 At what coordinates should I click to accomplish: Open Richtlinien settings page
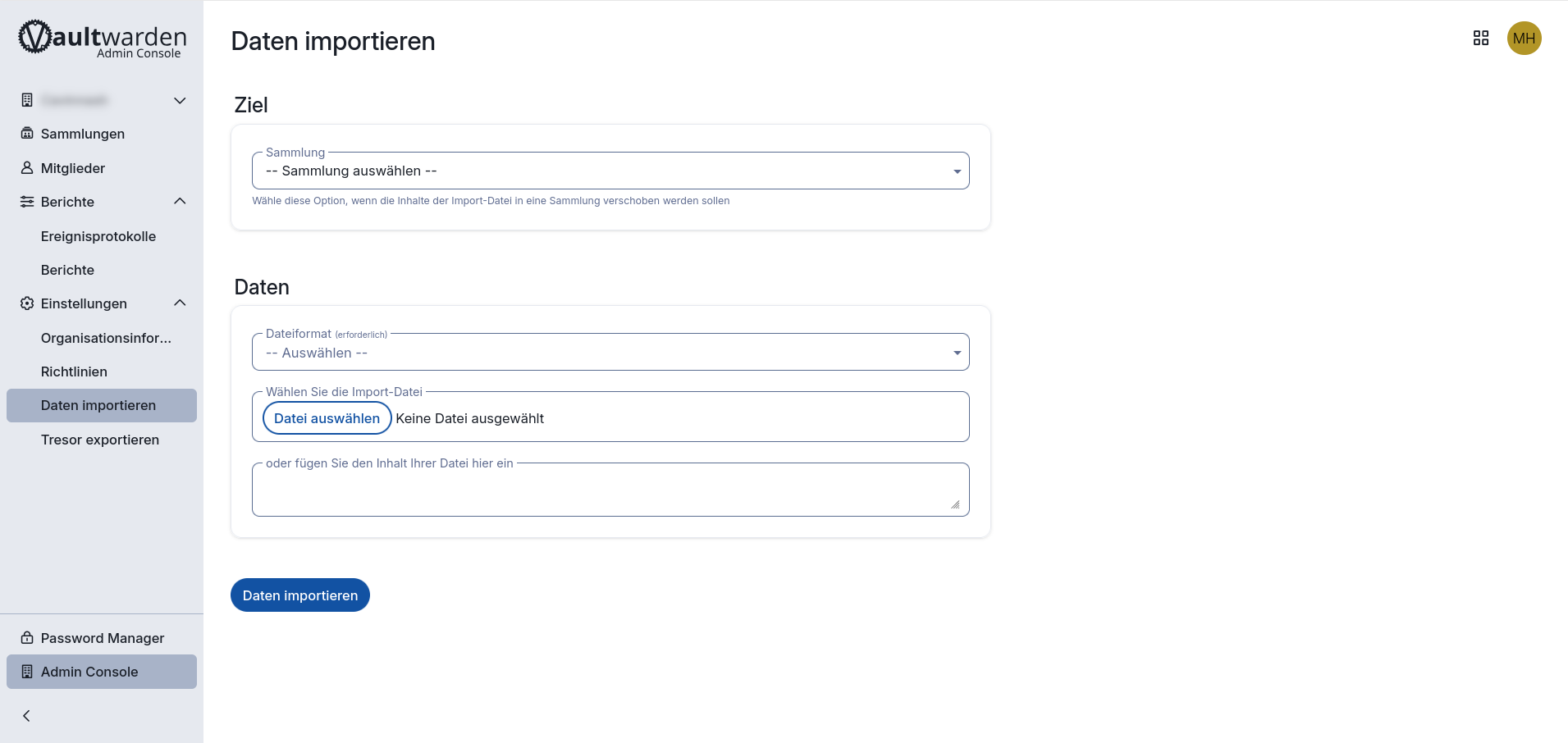(74, 371)
